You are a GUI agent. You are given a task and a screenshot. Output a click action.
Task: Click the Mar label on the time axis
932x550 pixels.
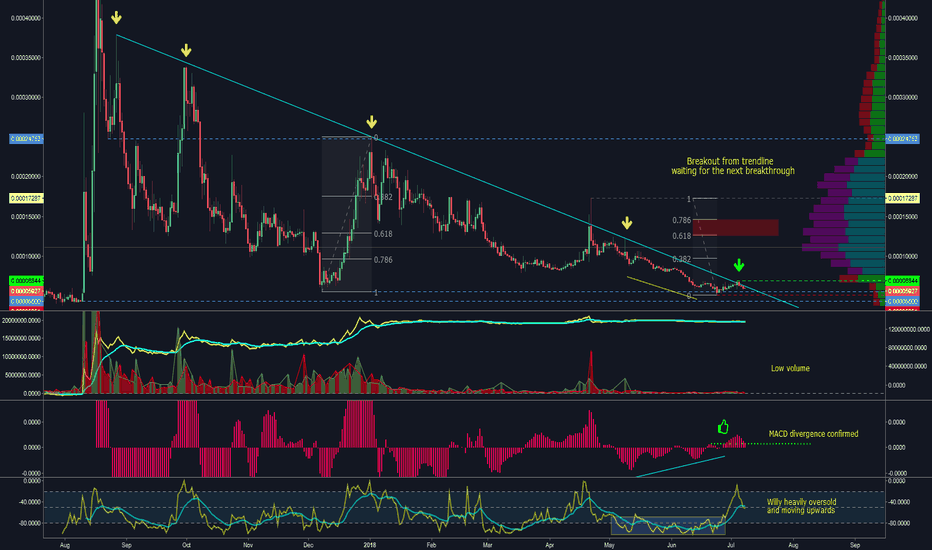(x=487, y=545)
